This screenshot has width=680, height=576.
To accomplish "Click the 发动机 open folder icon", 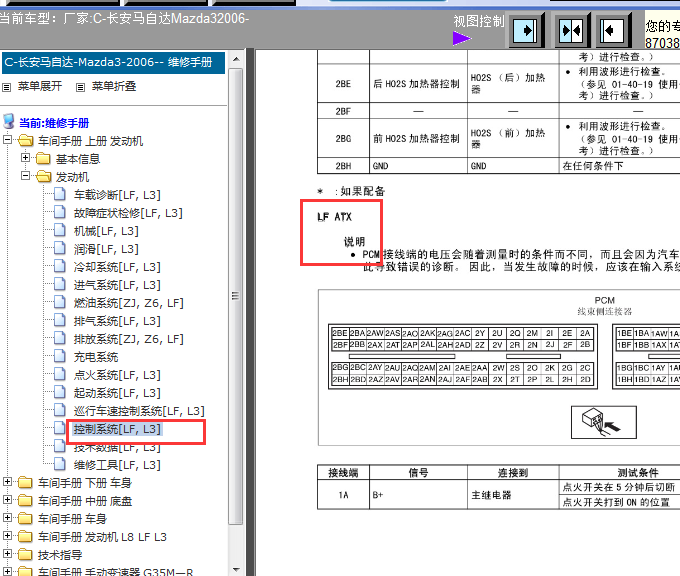I will click(44, 176).
